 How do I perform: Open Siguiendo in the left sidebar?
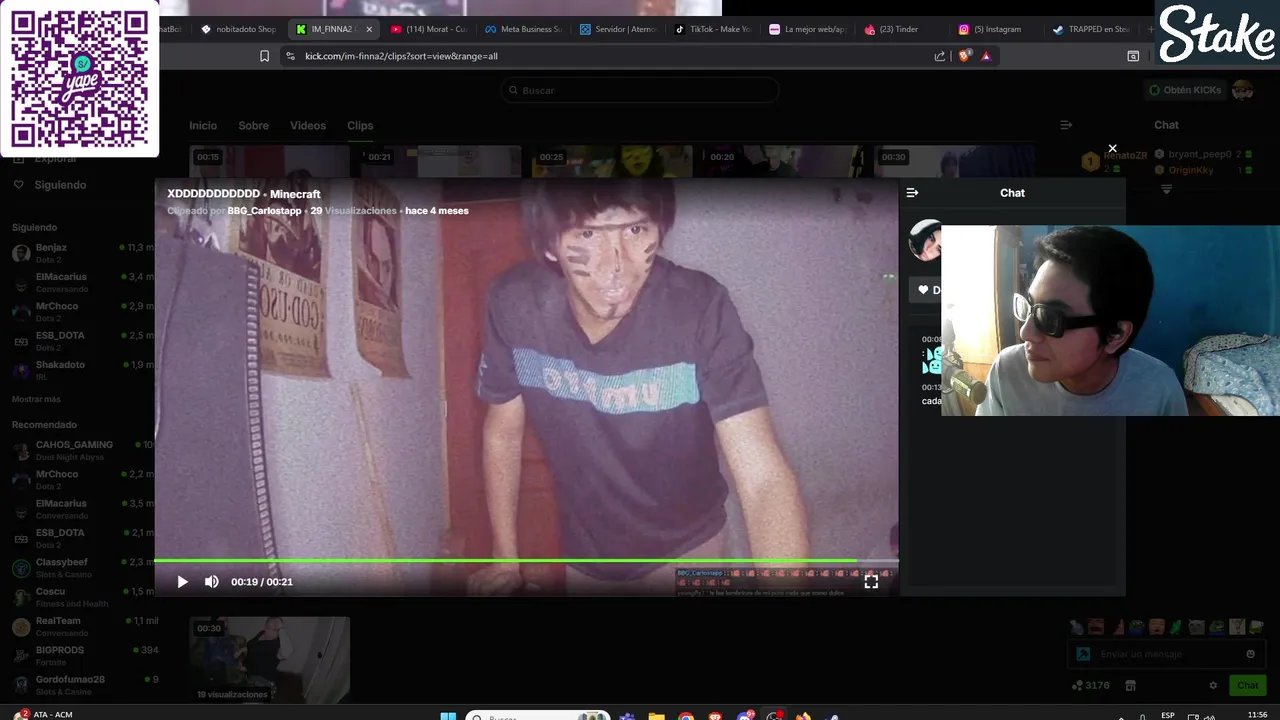[x=60, y=185]
